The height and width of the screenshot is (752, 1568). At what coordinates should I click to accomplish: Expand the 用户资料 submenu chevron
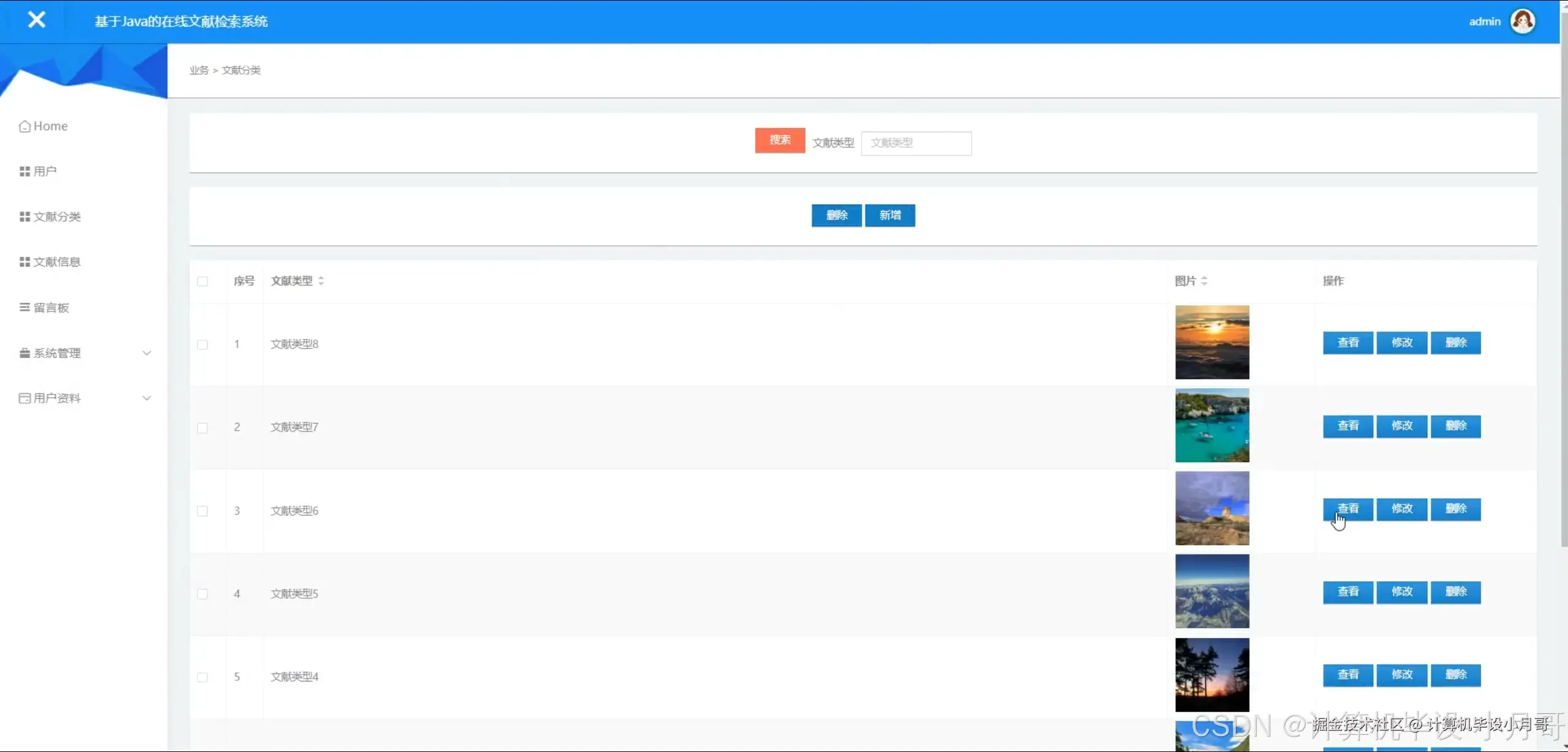[147, 398]
